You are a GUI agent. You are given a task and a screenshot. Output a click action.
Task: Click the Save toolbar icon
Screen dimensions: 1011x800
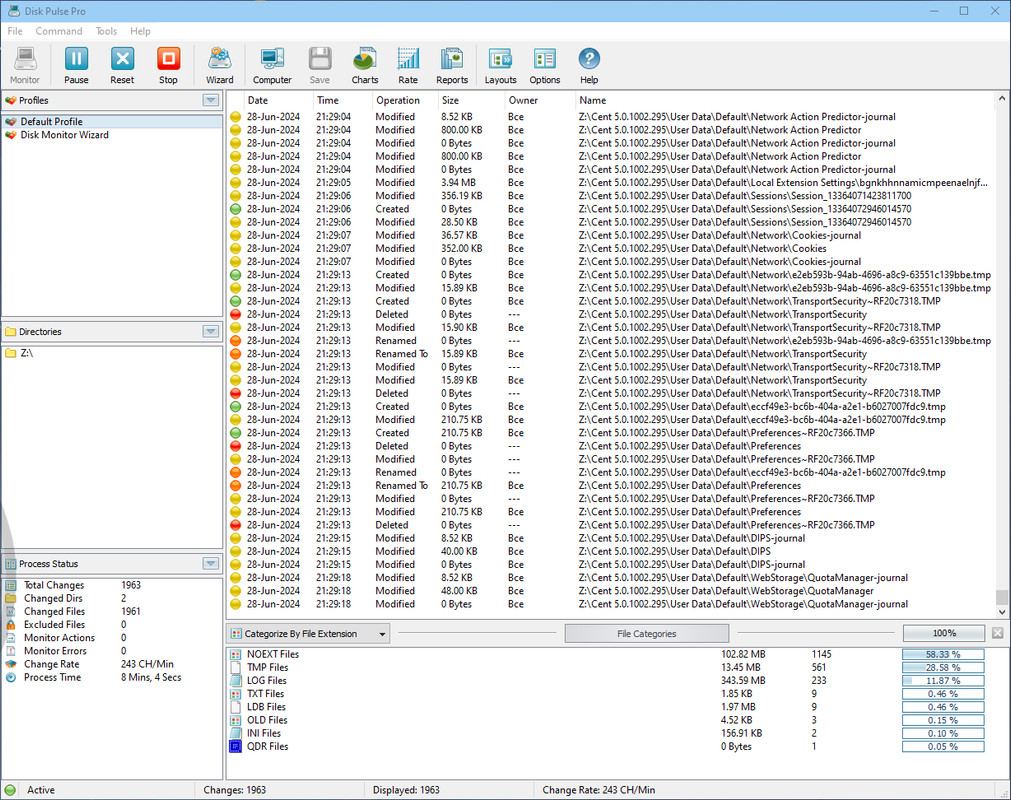coord(320,66)
